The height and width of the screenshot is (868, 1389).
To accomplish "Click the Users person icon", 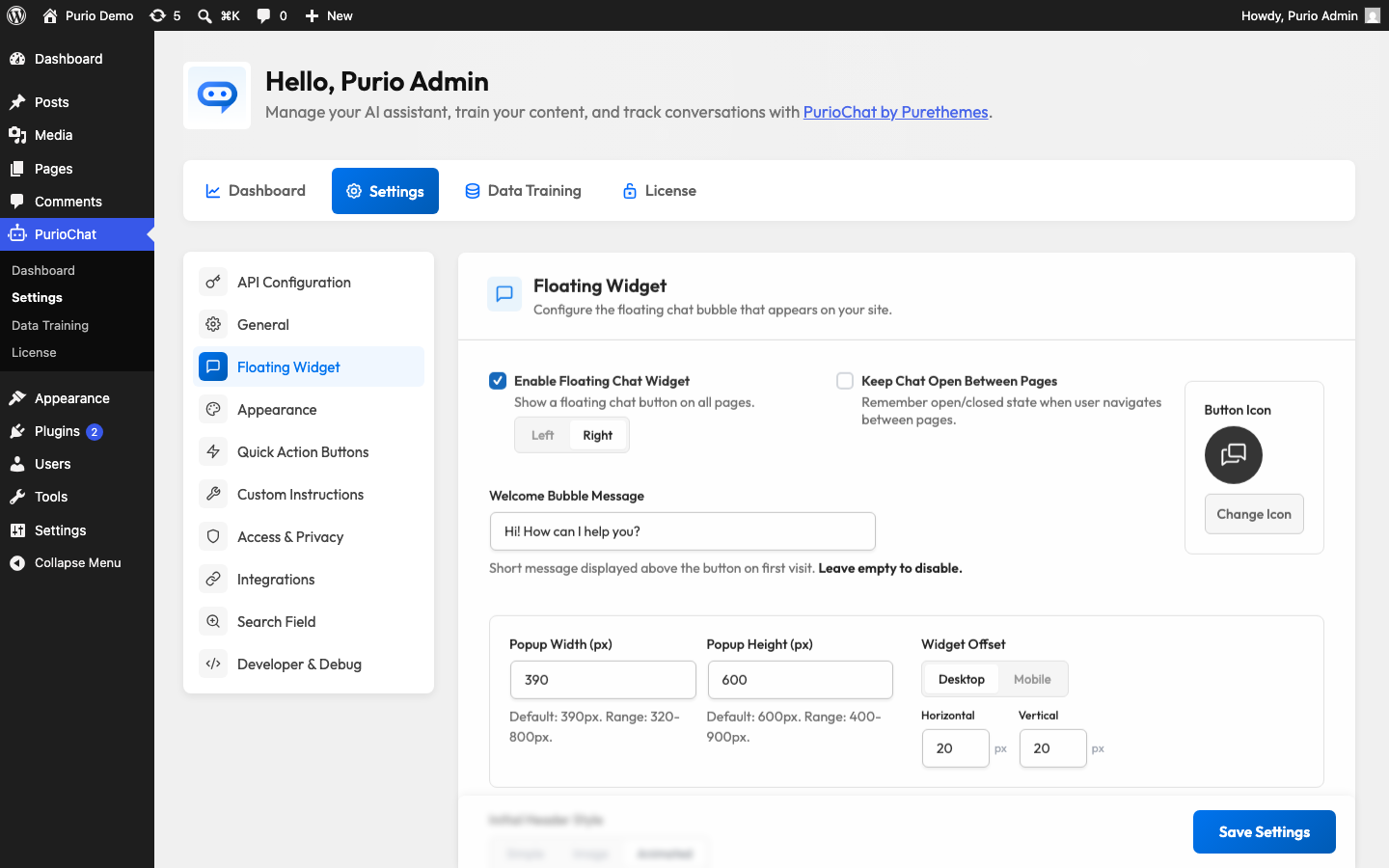I will click(x=17, y=464).
